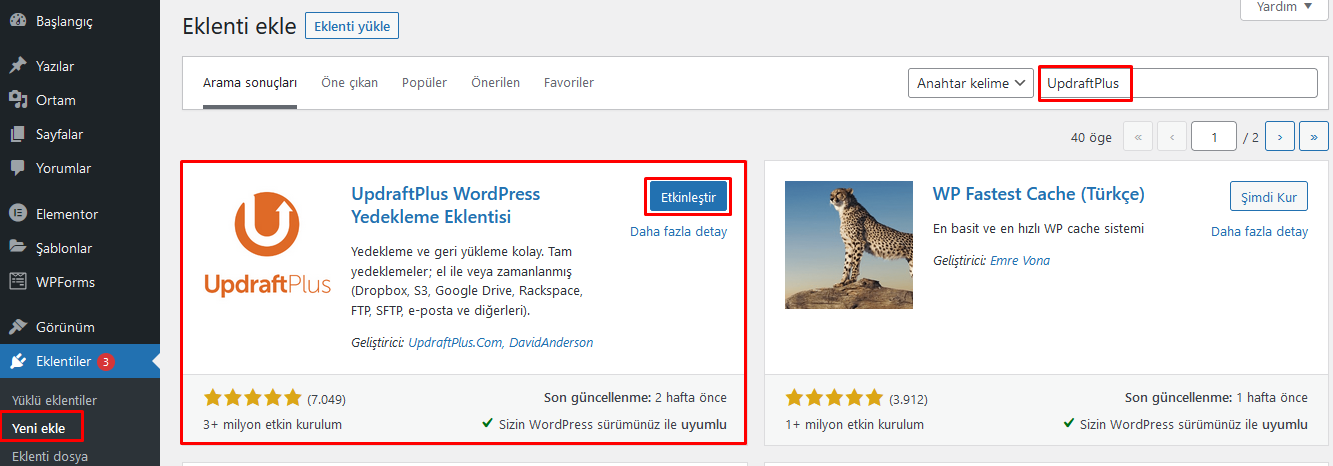Click the red update count badge
This screenshot has width=1333, height=466.
[106, 361]
